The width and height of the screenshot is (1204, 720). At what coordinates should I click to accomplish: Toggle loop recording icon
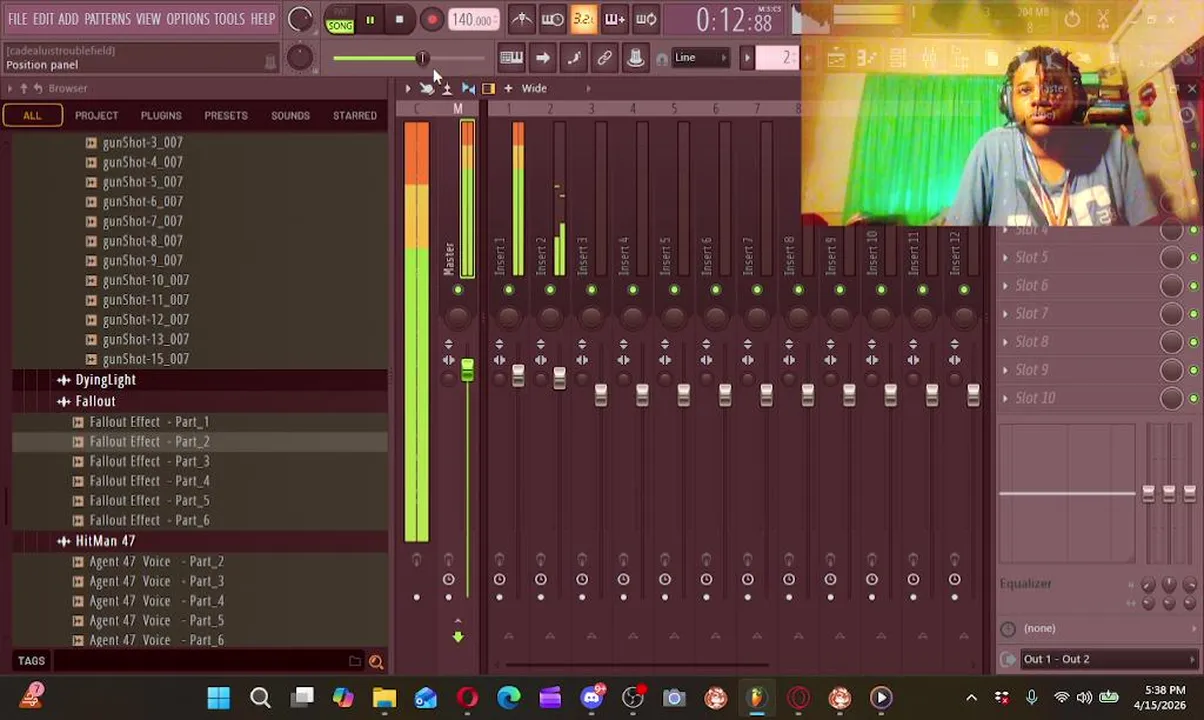tap(646, 19)
